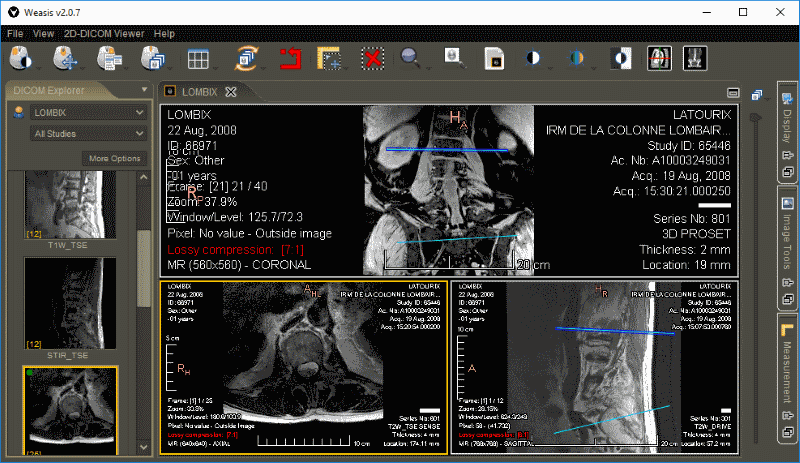Select the STIR_TSE series thumbnail
The height and width of the screenshot is (463, 800).
(70, 303)
